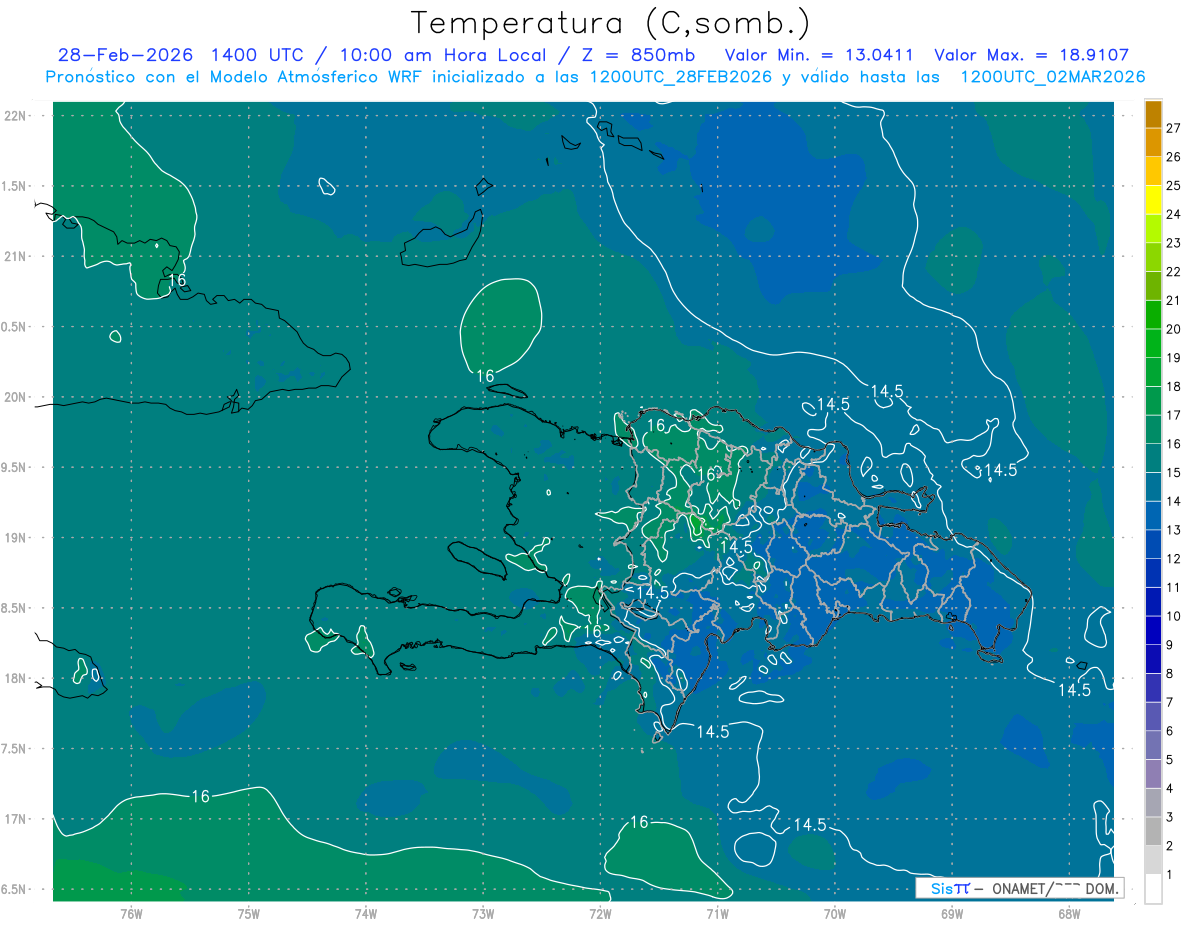1200x927 pixels.
Task: Click the 14.5 contour label just south of Hispaniola
Action: pos(712,732)
